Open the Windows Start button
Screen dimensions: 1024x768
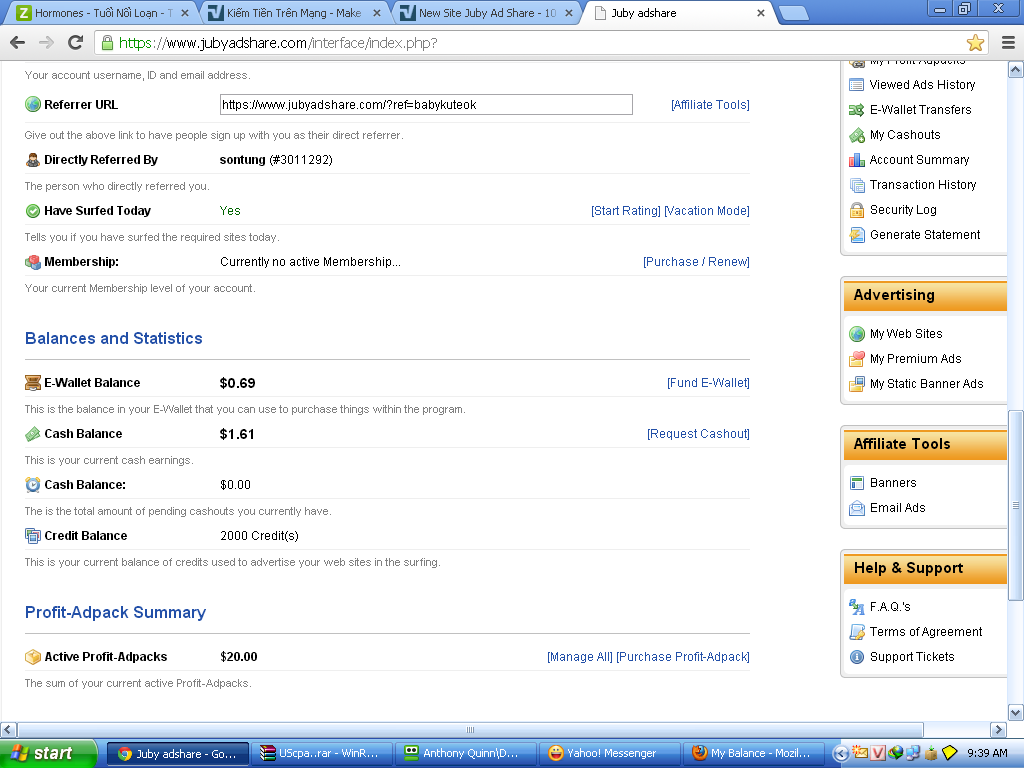pos(47,754)
